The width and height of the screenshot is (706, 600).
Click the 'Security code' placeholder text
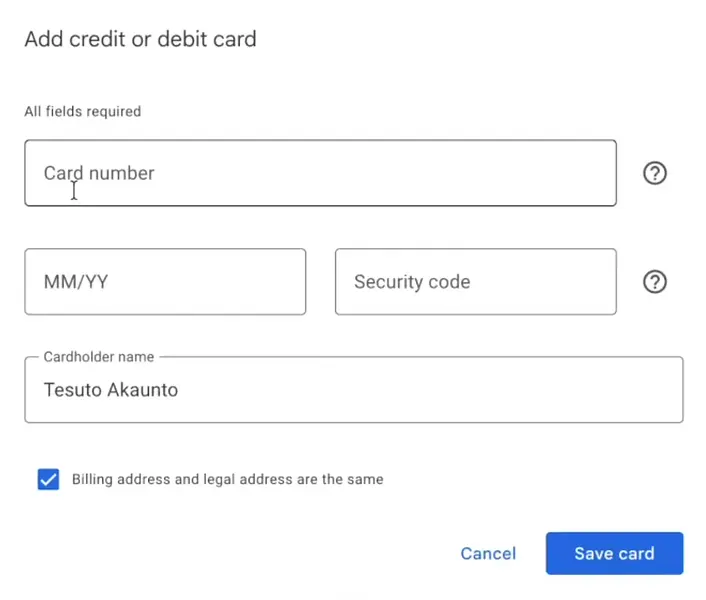tap(412, 282)
